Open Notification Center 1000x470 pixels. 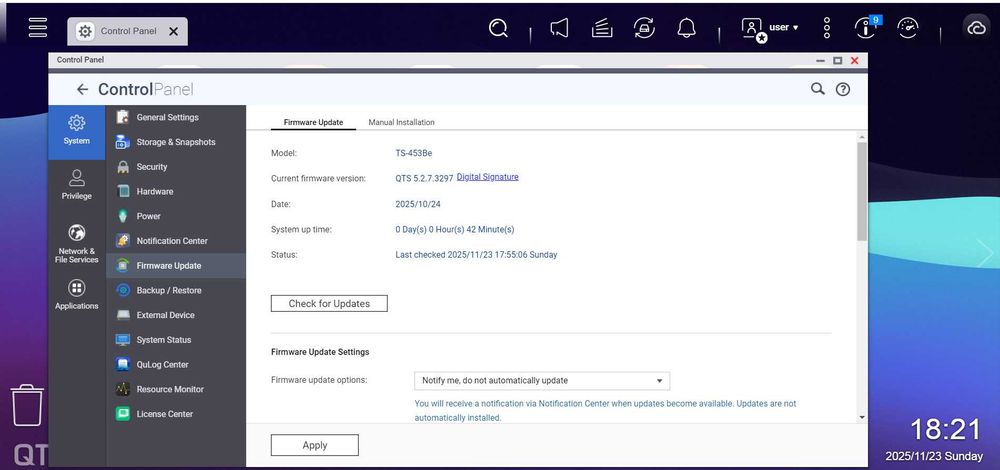tap(176, 241)
